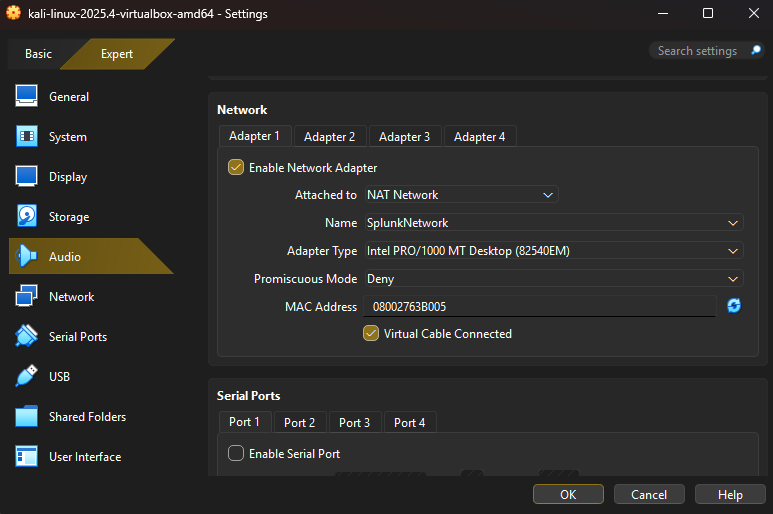This screenshot has height=514, width=773.
Task: Select the Adapter 3 tab
Action: 404,137
